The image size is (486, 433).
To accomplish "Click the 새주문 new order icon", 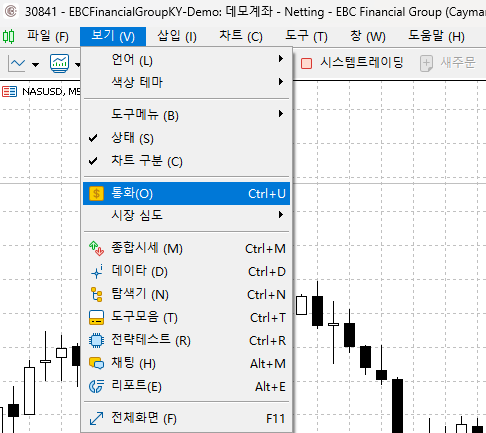I will [x=426, y=63].
